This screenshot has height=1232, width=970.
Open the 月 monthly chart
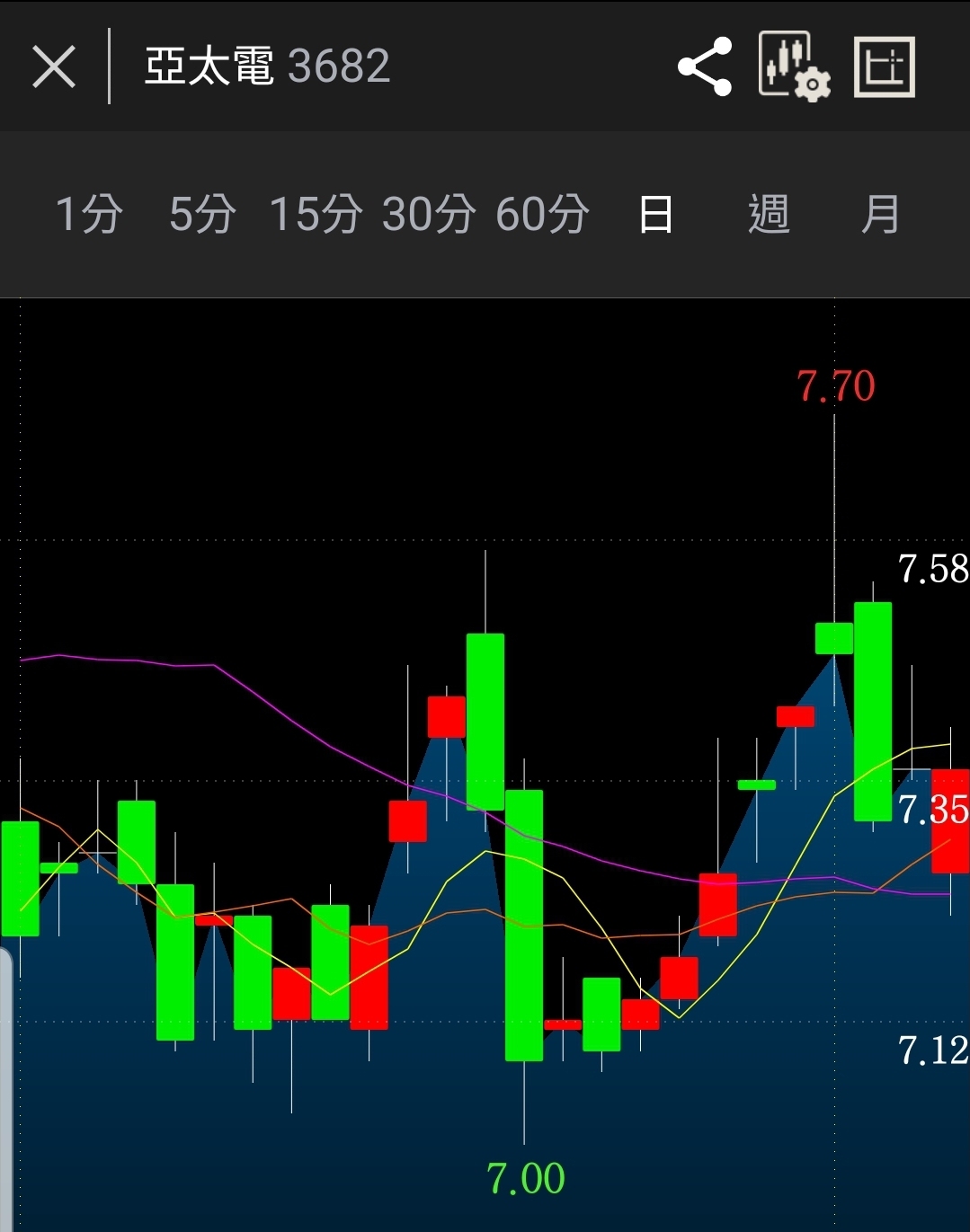(x=880, y=215)
